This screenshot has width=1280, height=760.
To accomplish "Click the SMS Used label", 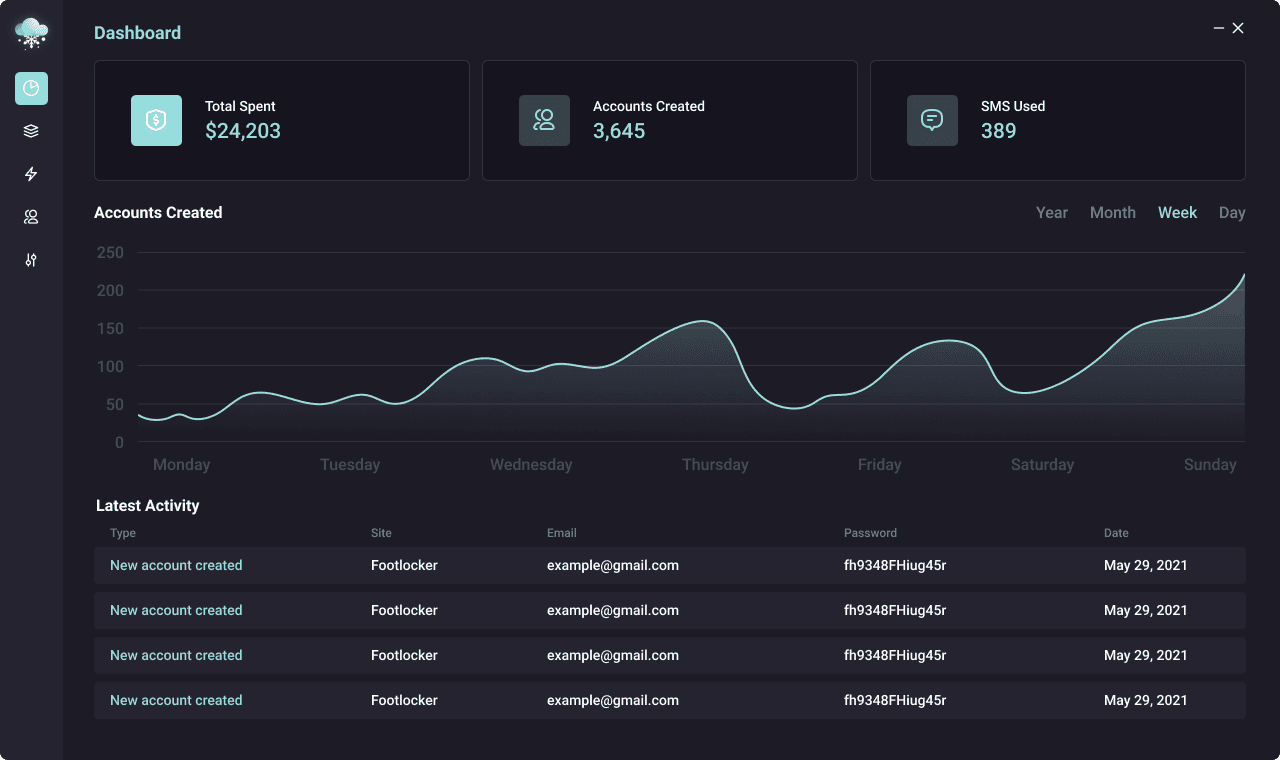I will click(x=1013, y=106).
